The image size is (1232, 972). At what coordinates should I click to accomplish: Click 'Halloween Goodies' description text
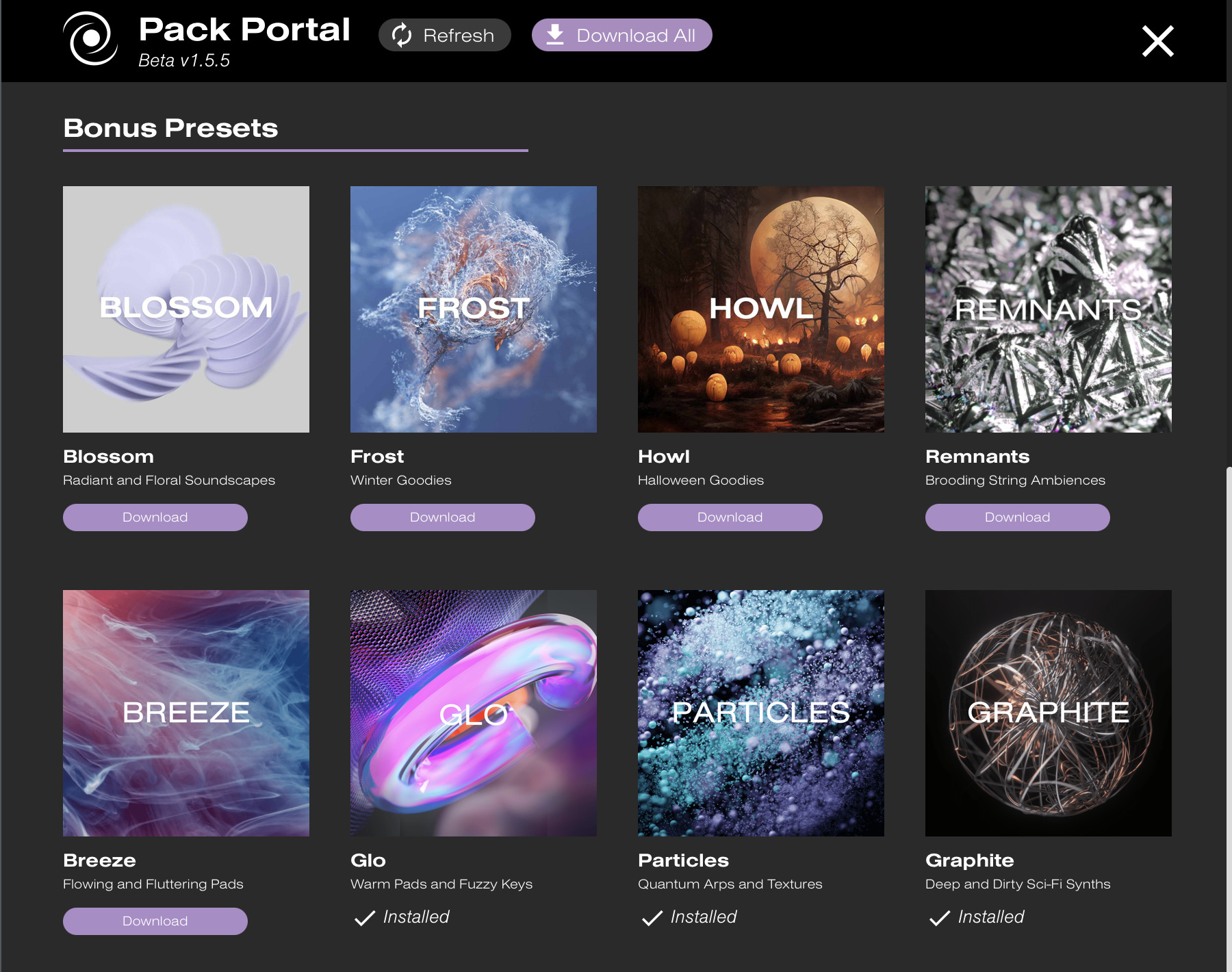click(x=701, y=481)
